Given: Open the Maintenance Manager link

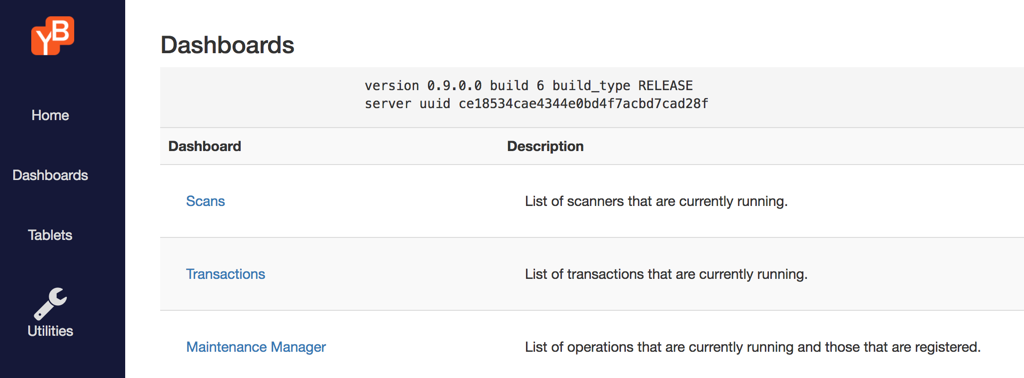Looking at the screenshot, I should [256, 347].
